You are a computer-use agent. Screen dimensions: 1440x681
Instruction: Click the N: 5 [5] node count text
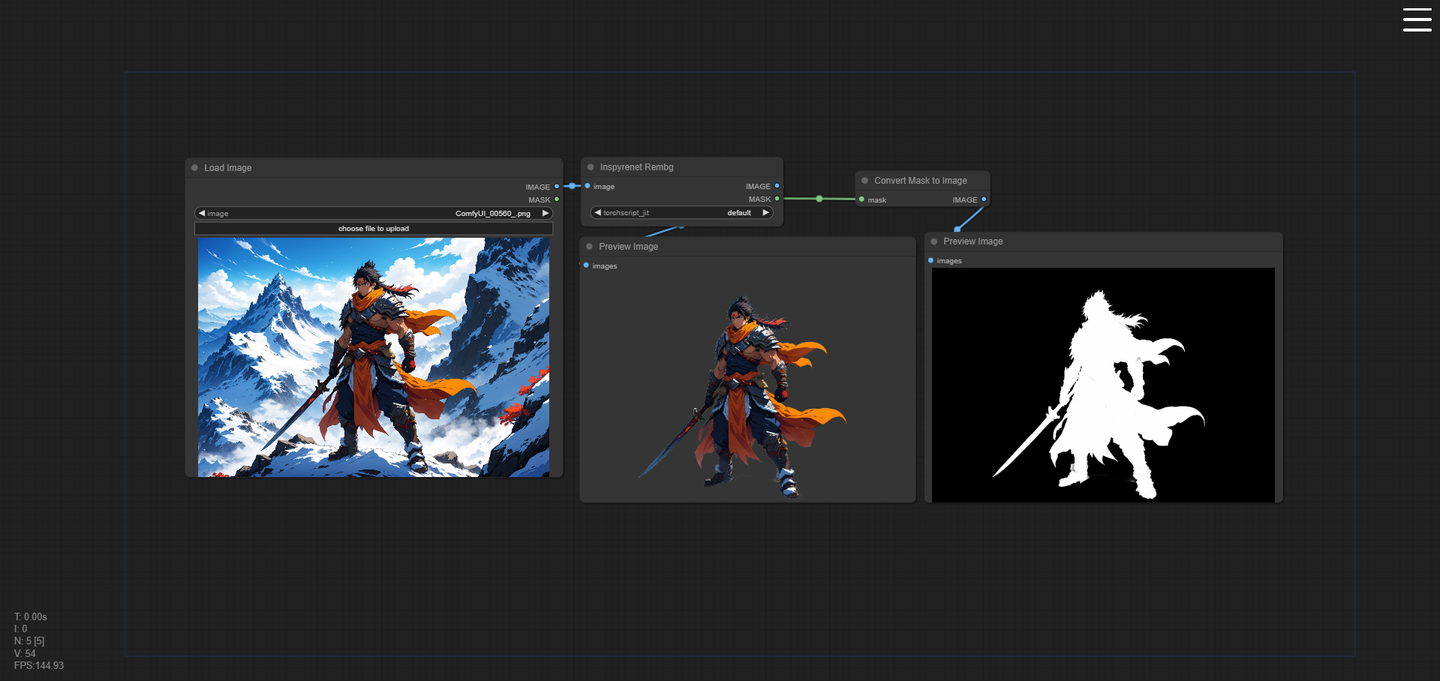29,641
